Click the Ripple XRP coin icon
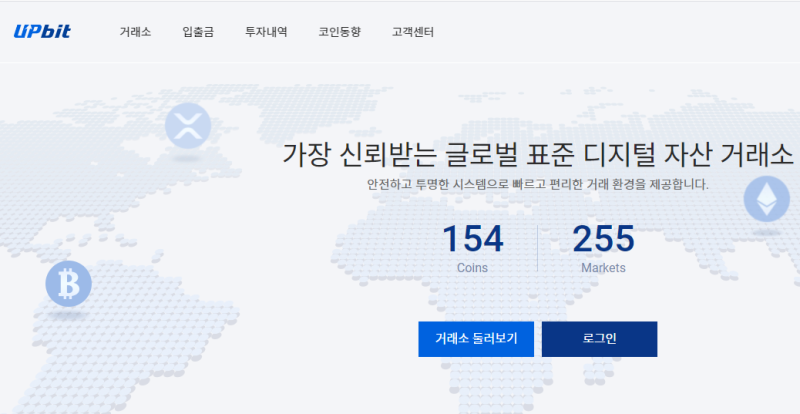The height and width of the screenshot is (414, 800). [x=188, y=126]
